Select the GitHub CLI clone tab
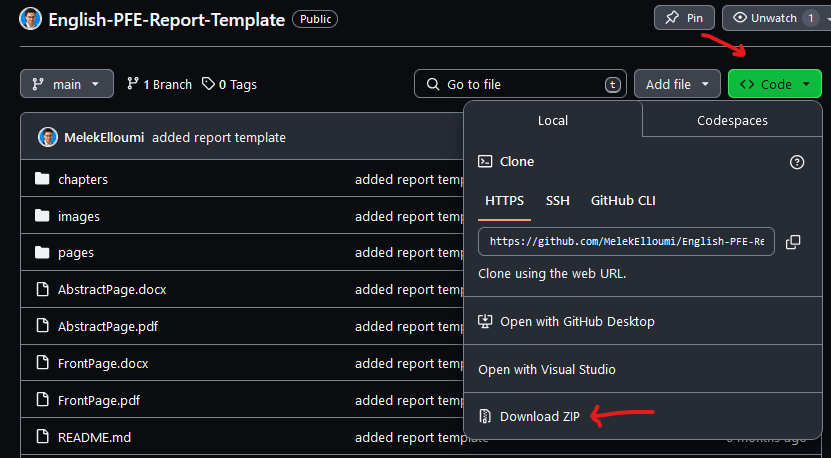Viewport: 831px width, 458px height. [x=623, y=200]
